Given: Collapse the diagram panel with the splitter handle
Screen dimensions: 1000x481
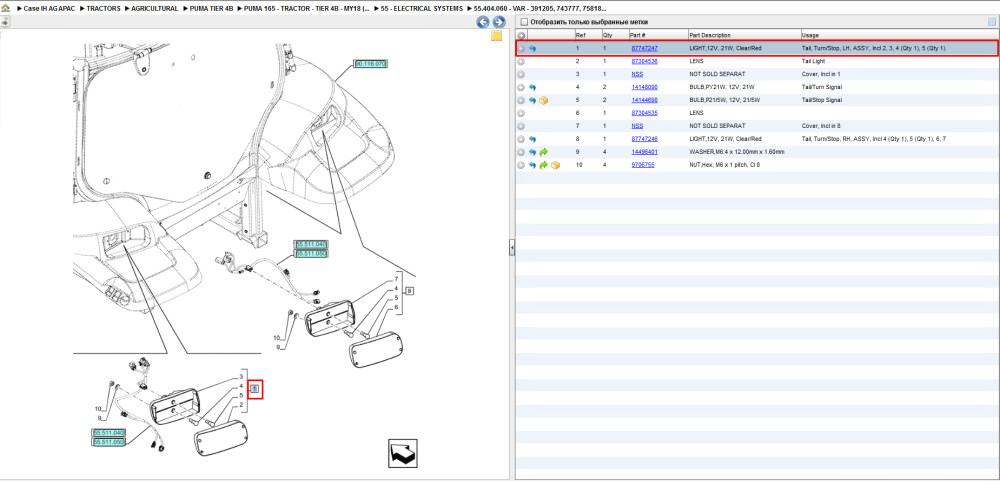Looking at the screenshot, I should click(x=511, y=248).
